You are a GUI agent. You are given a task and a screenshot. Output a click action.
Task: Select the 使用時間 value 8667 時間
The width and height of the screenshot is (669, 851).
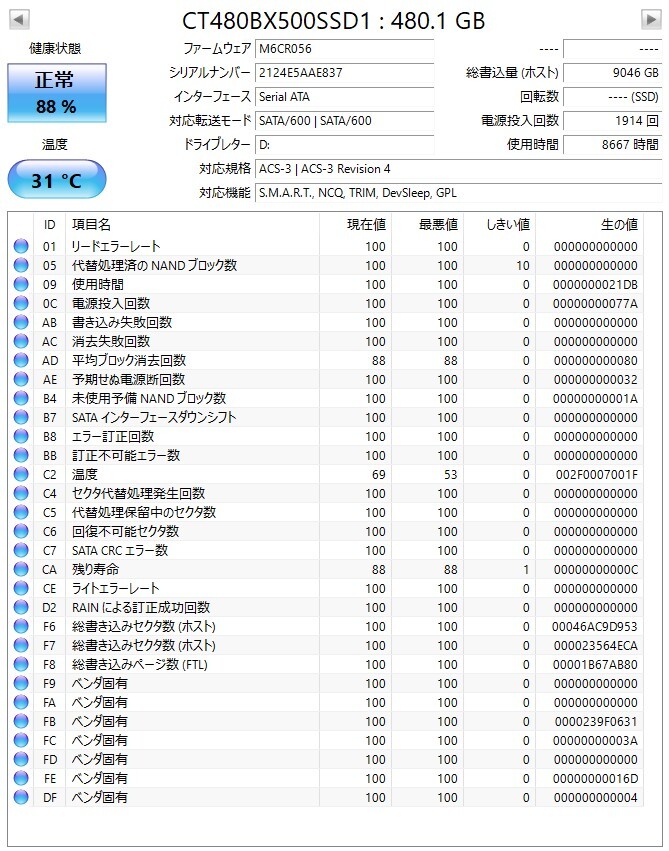tap(613, 144)
